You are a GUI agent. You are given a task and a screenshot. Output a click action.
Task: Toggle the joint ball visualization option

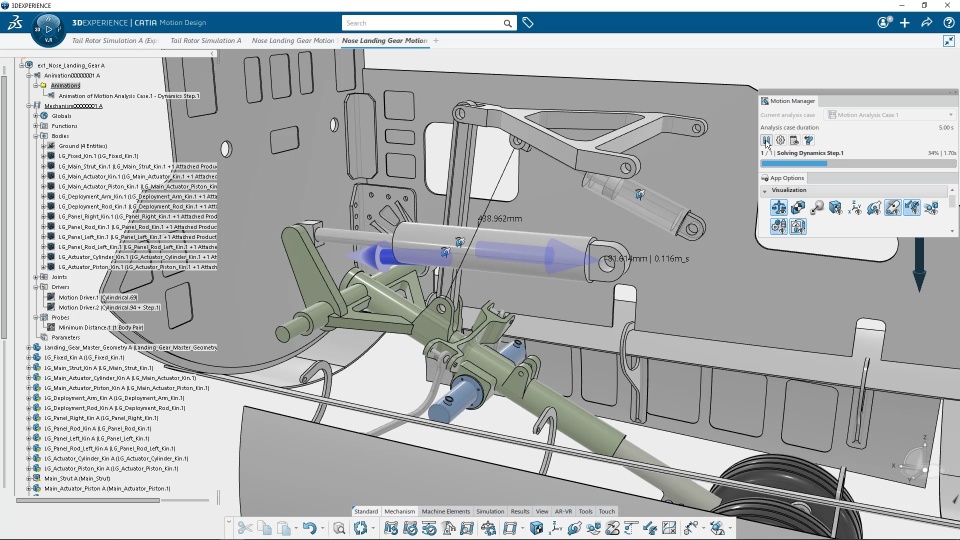coord(817,208)
